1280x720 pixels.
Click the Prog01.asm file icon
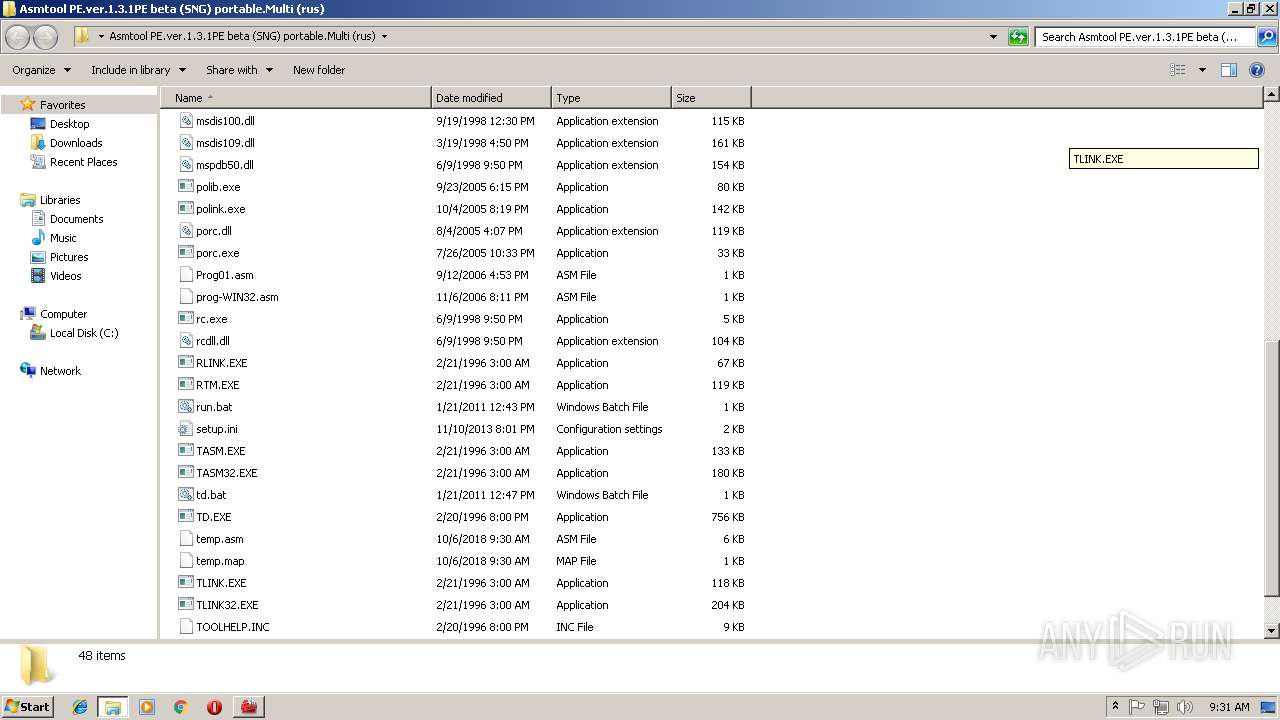(x=185, y=274)
